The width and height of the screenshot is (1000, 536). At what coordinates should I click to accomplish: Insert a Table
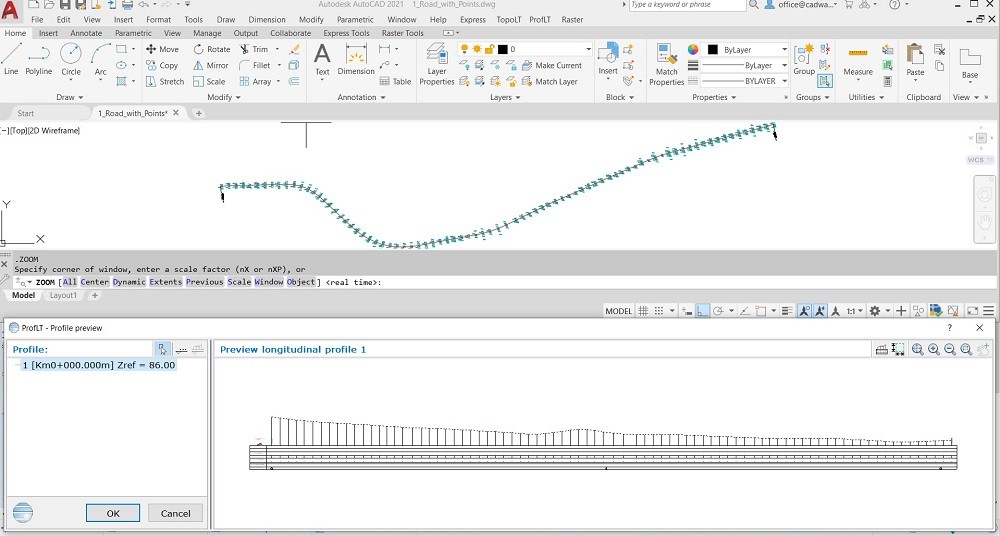(395, 82)
